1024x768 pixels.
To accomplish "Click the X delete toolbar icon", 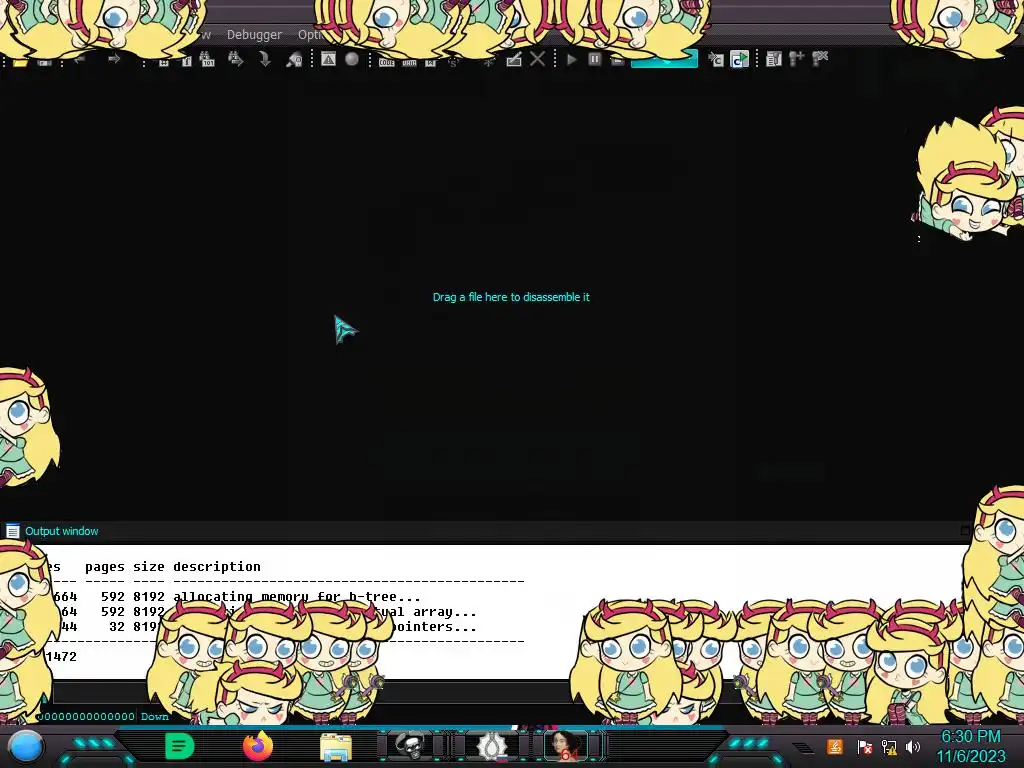I will click(537, 59).
